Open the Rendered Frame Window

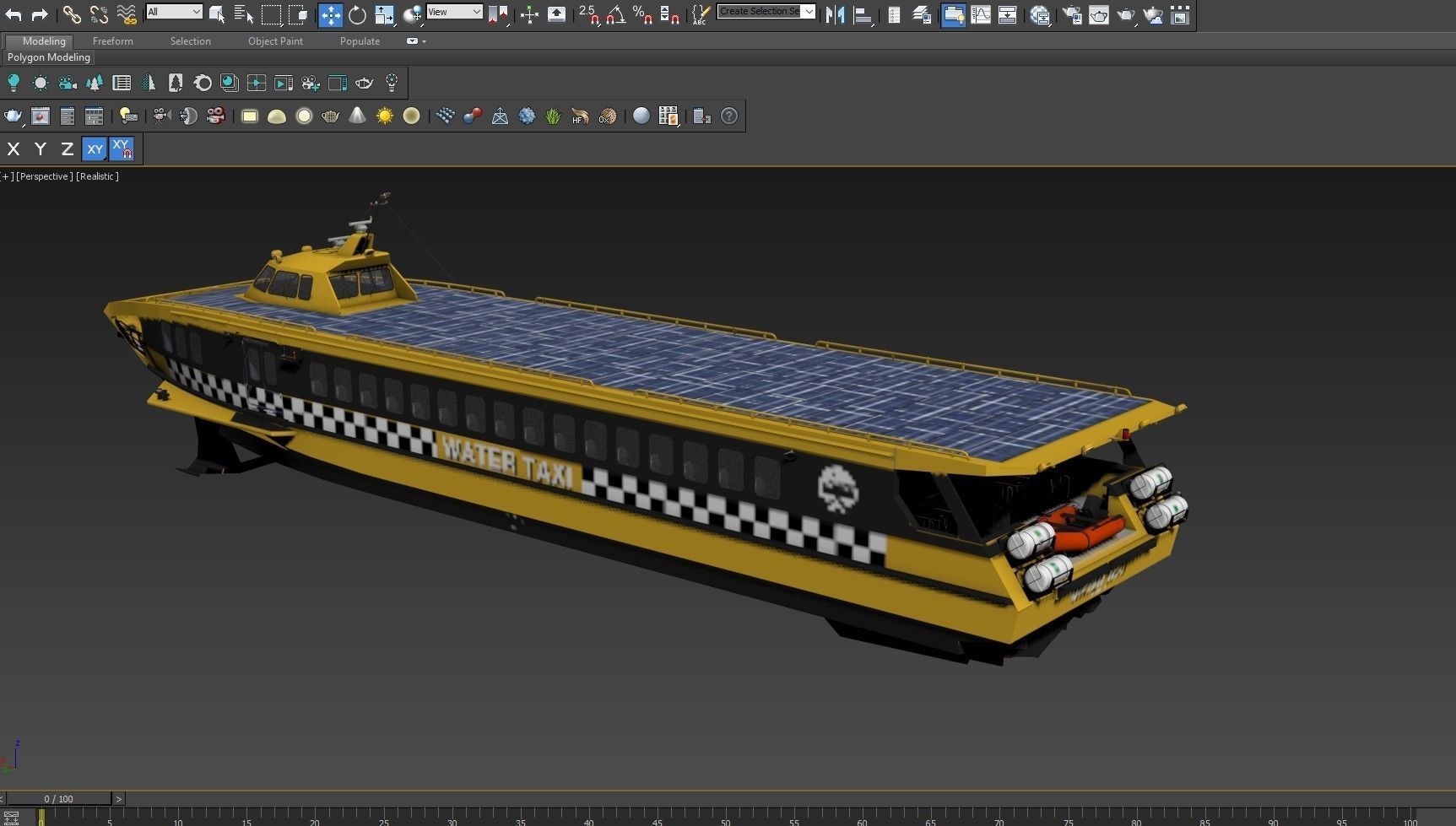click(x=1099, y=14)
